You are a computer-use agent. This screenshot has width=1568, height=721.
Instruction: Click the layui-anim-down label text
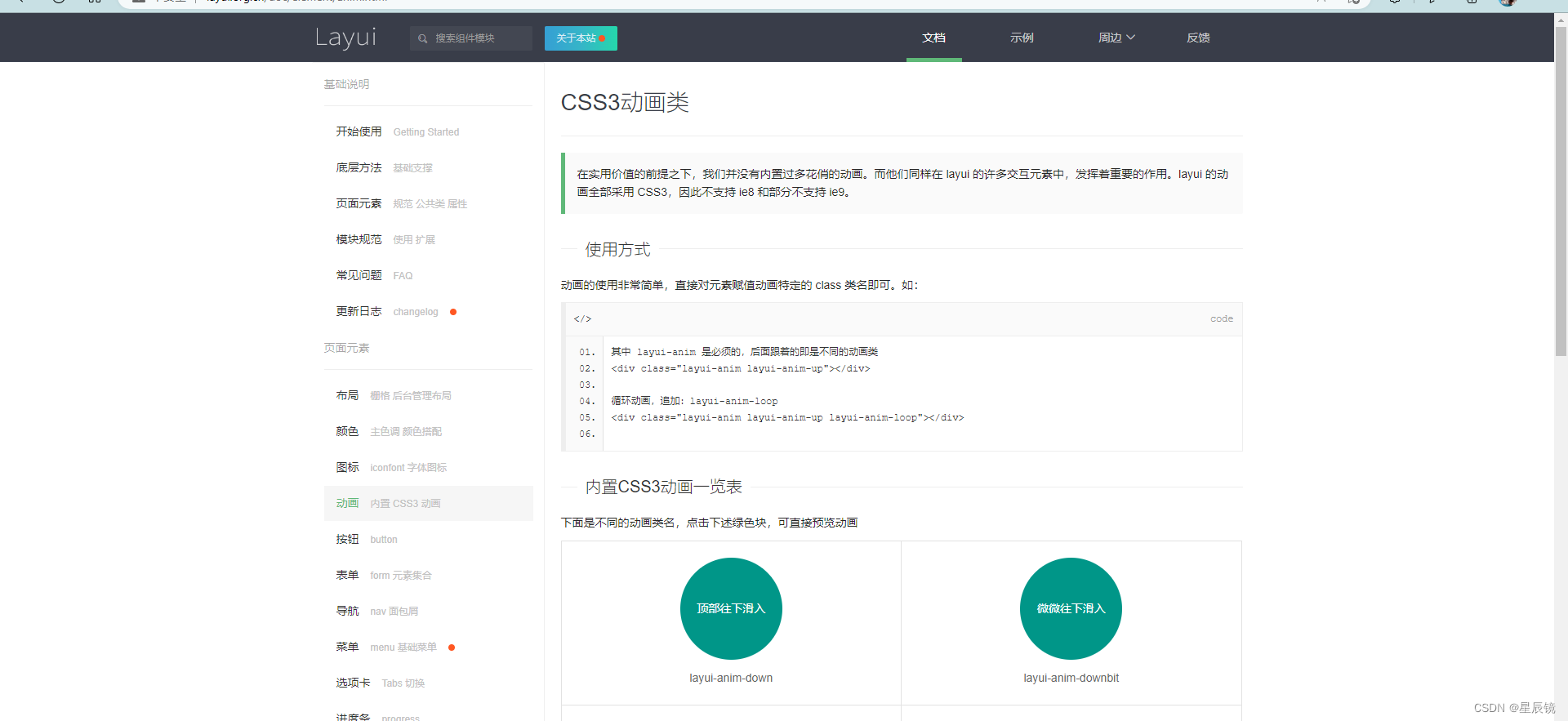(731, 678)
